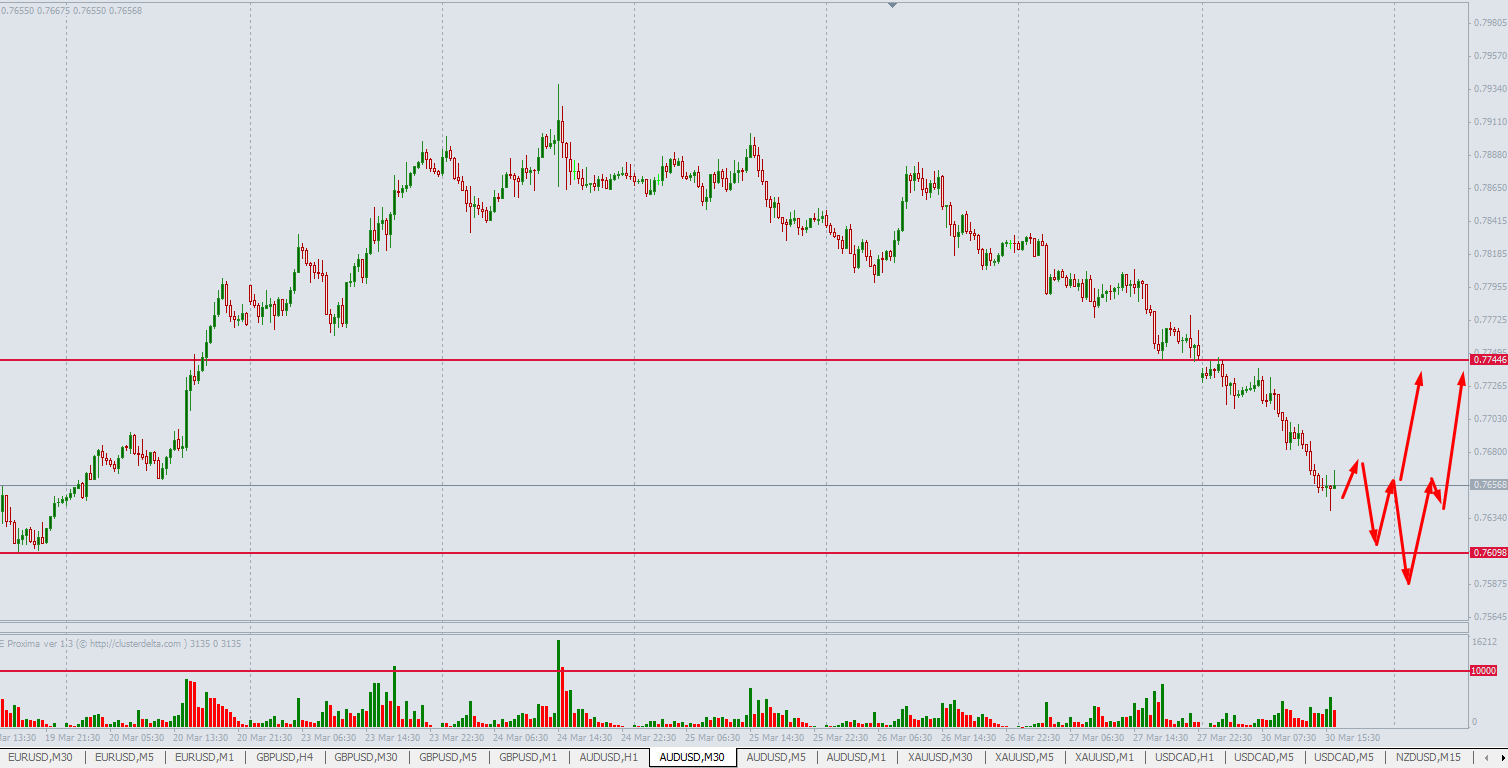Click the 0.75645 price scale value
1508x768 pixels.
click(1489, 616)
